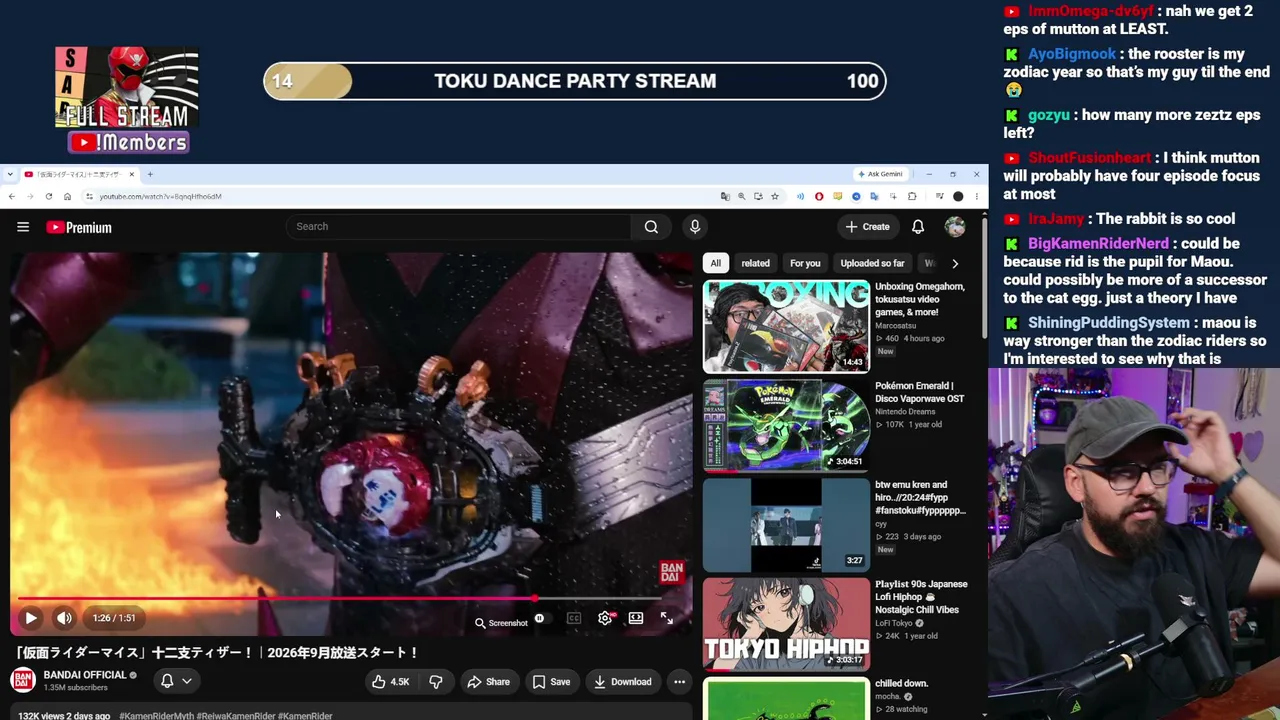
Task: Focus the YouTube Search field
Action: coord(458,227)
